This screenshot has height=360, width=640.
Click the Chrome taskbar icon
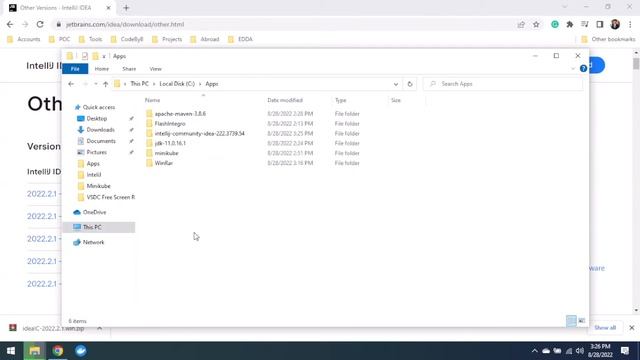[x=58, y=351]
